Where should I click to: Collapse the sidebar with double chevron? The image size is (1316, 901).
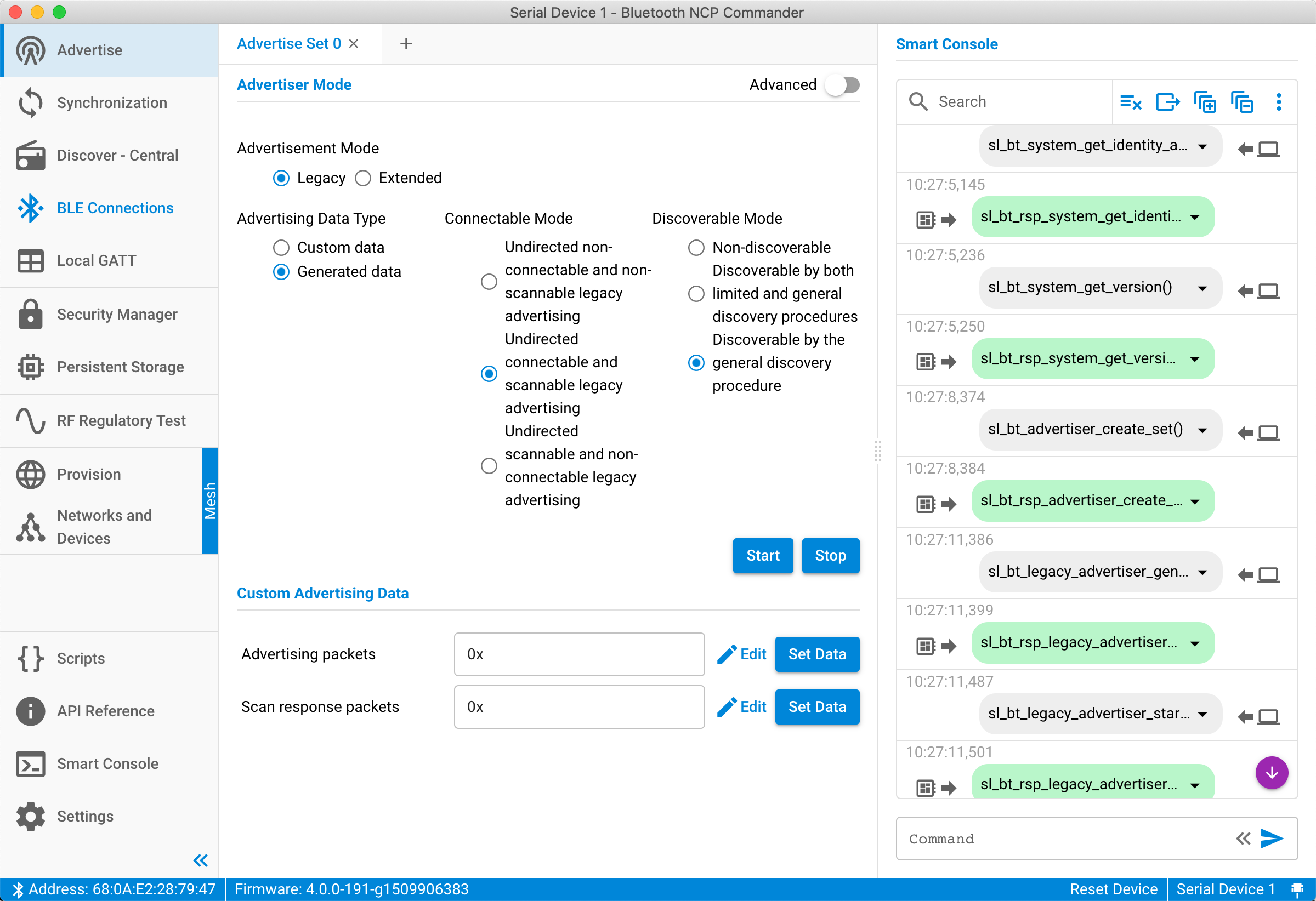[201, 860]
